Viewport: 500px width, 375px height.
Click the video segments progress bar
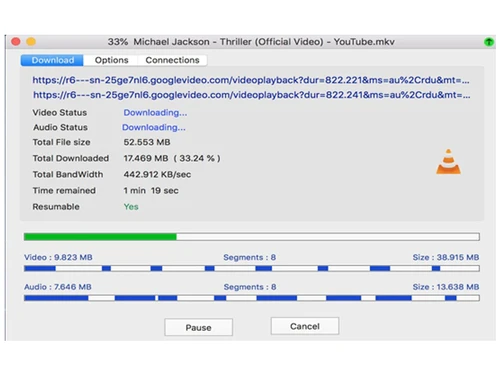pos(252,268)
